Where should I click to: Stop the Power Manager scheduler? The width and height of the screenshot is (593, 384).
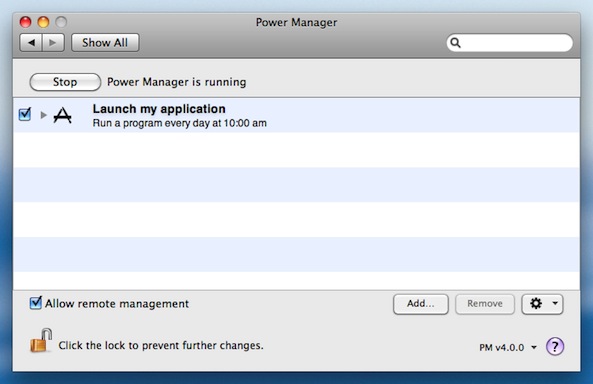[65, 82]
